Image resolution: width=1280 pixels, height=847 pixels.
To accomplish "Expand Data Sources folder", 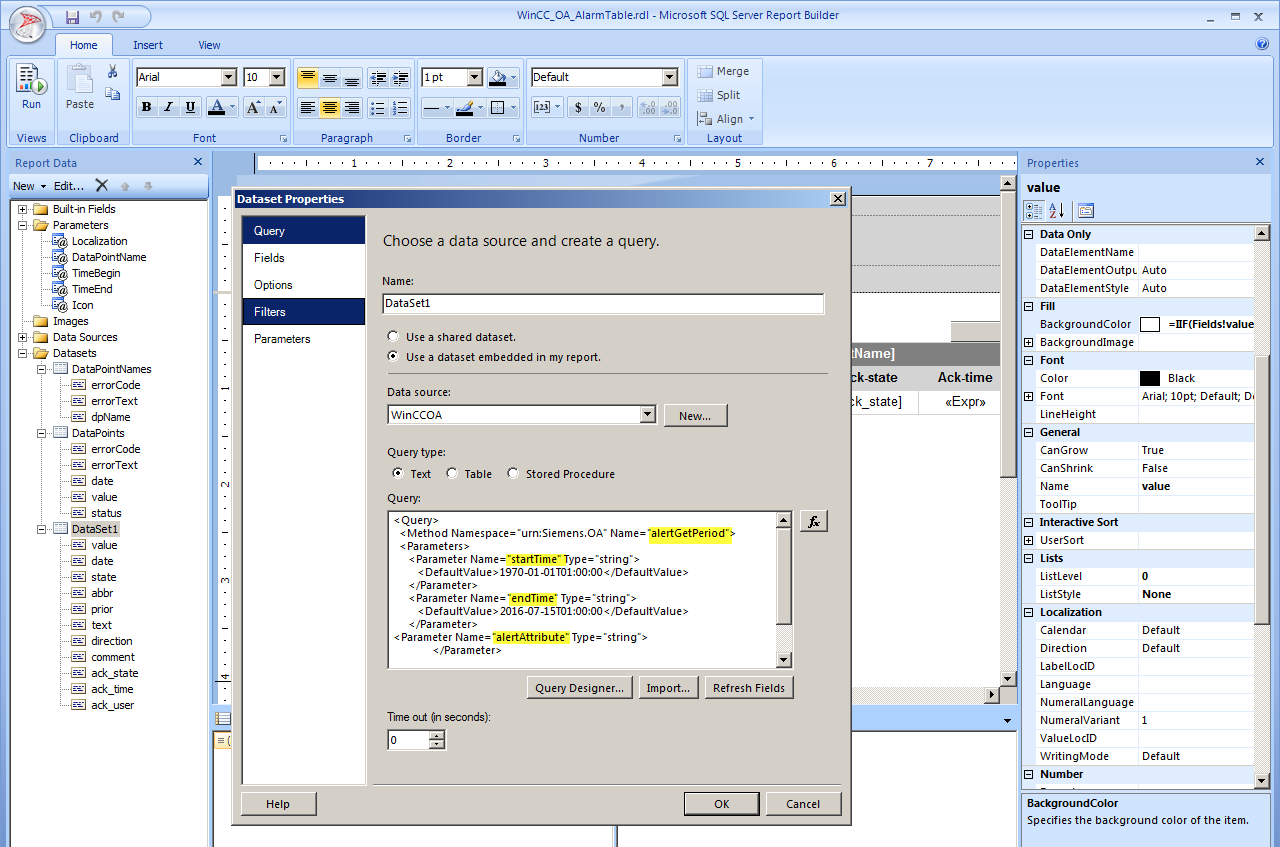I will [23, 337].
